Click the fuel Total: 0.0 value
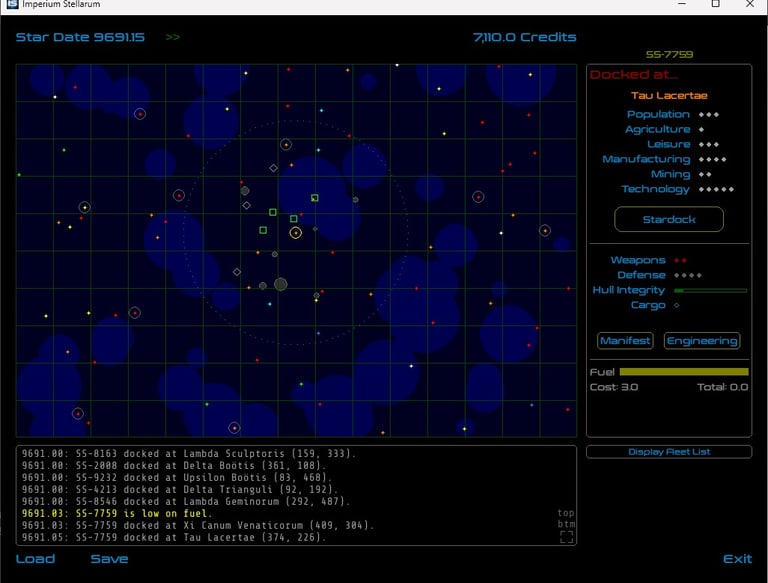The height and width of the screenshot is (583, 768). pos(722,387)
